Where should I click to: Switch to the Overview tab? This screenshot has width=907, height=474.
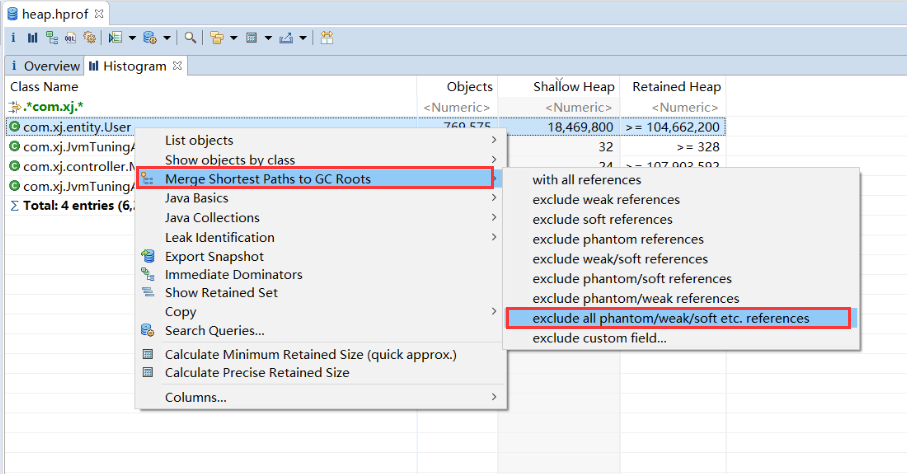[x=45, y=66]
